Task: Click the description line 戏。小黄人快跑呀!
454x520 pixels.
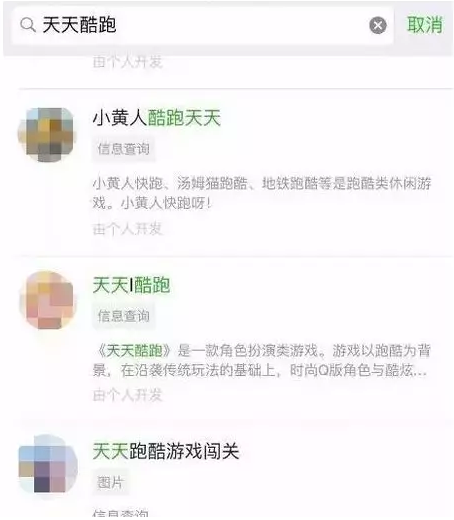Action: point(152,203)
